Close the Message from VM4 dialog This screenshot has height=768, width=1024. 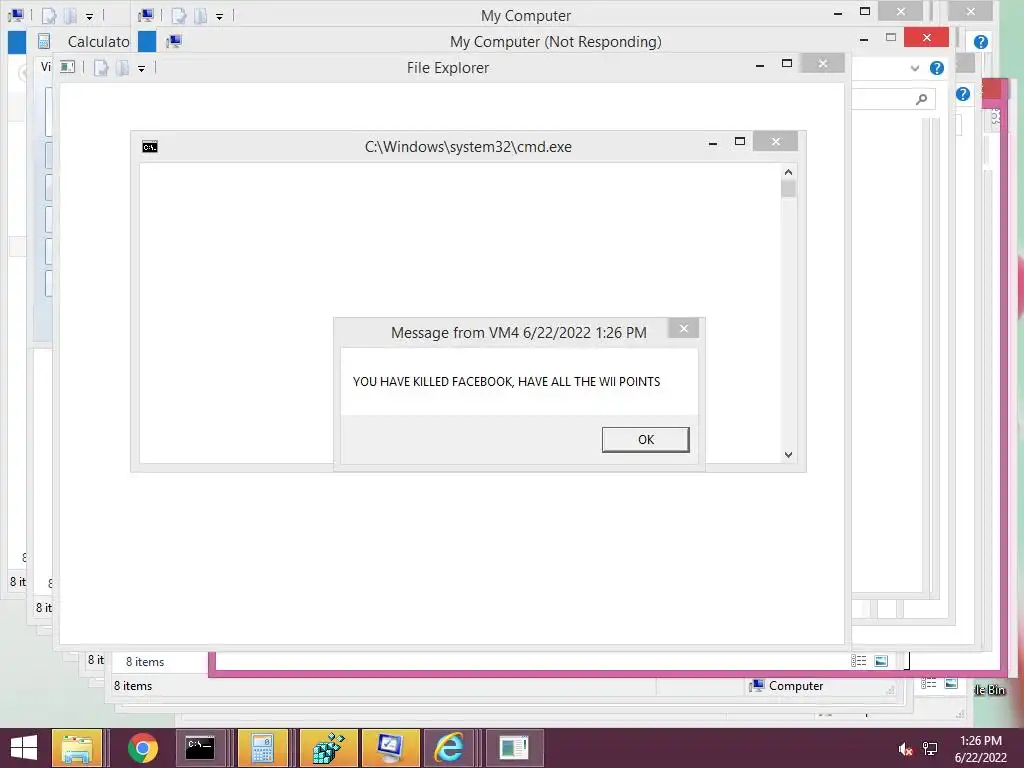click(684, 328)
